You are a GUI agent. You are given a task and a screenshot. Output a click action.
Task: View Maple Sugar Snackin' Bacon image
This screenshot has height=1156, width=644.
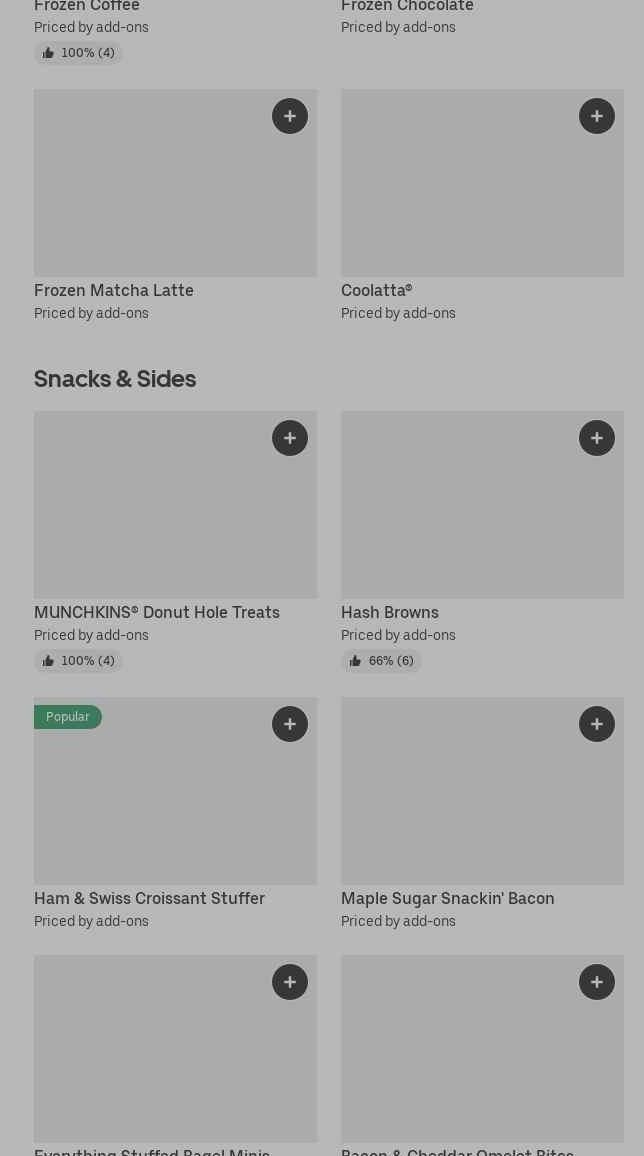coord(482,800)
